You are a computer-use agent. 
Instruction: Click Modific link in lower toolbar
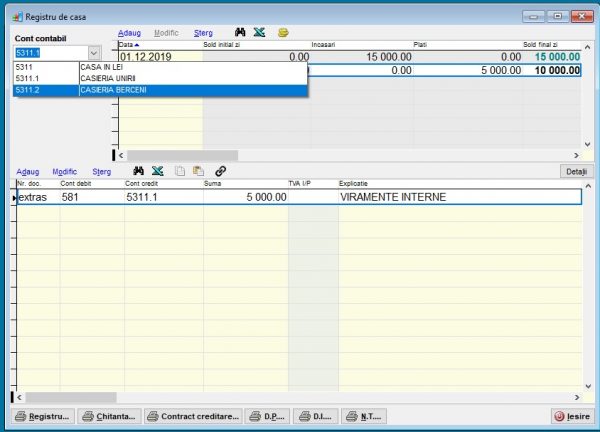point(64,171)
